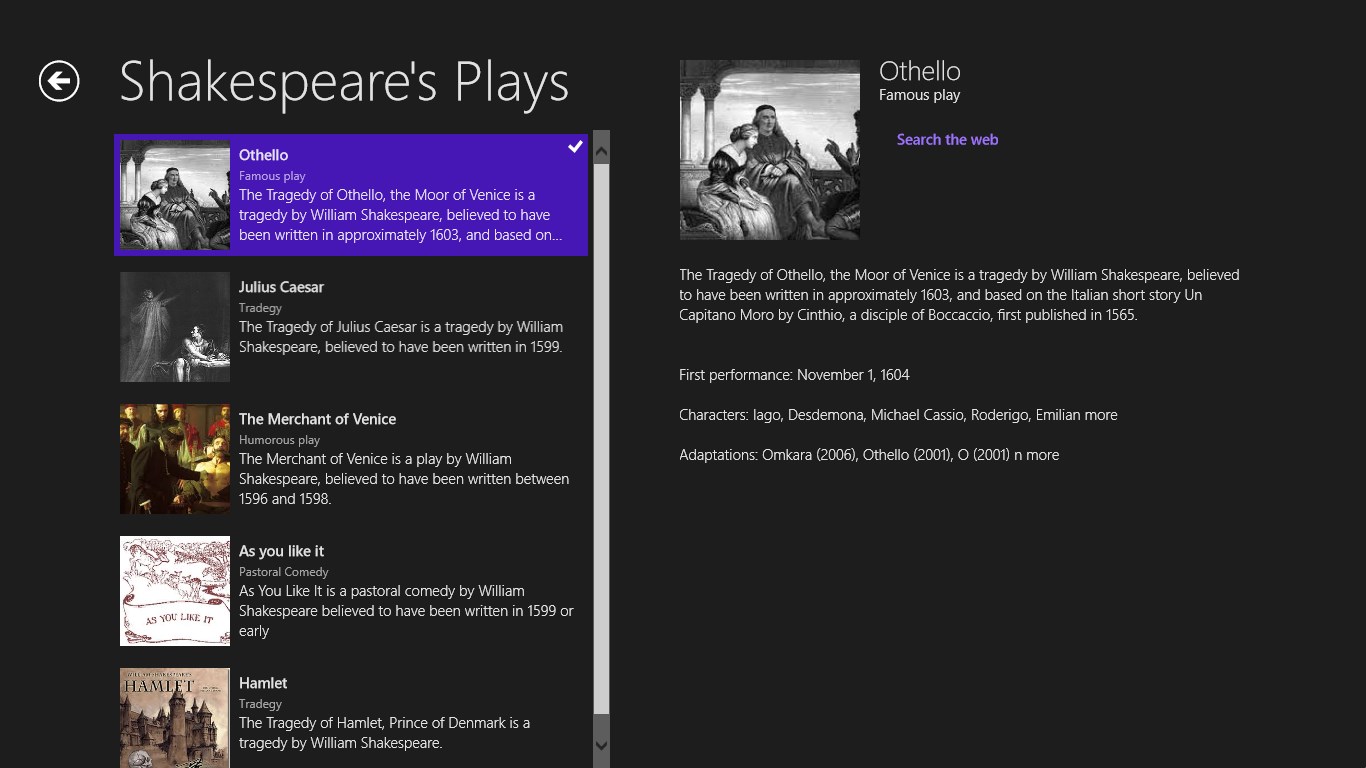Toggle the checkmark on the Othello item
The width and height of the screenshot is (1366, 768).
575,147
